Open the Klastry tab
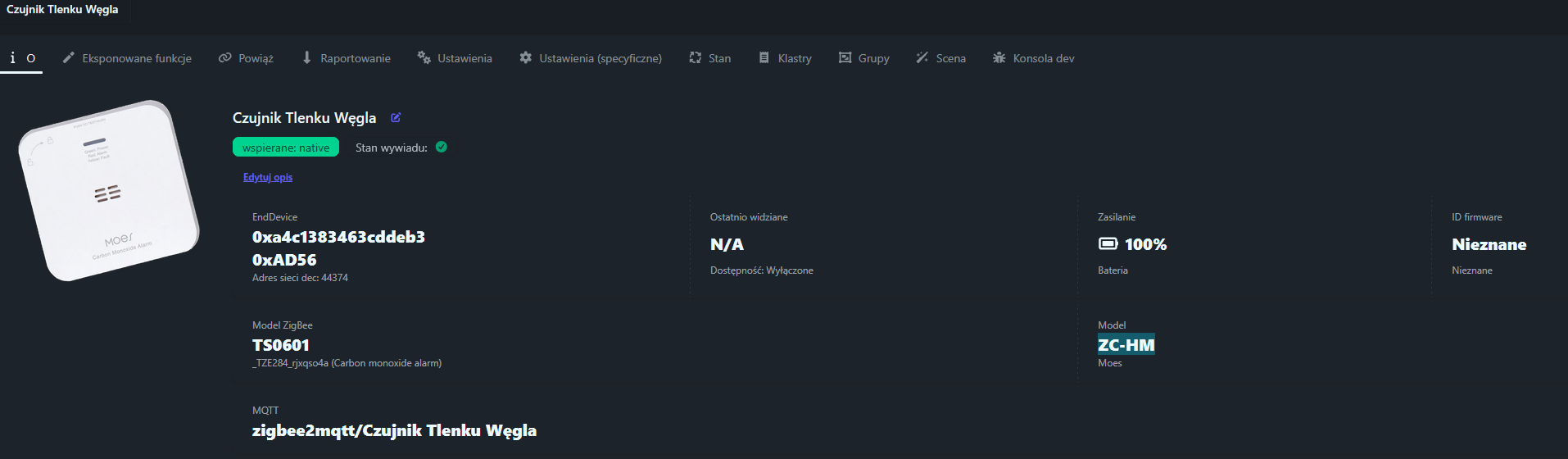Image resolution: width=1568 pixels, height=459 pixels. point(785,58)
